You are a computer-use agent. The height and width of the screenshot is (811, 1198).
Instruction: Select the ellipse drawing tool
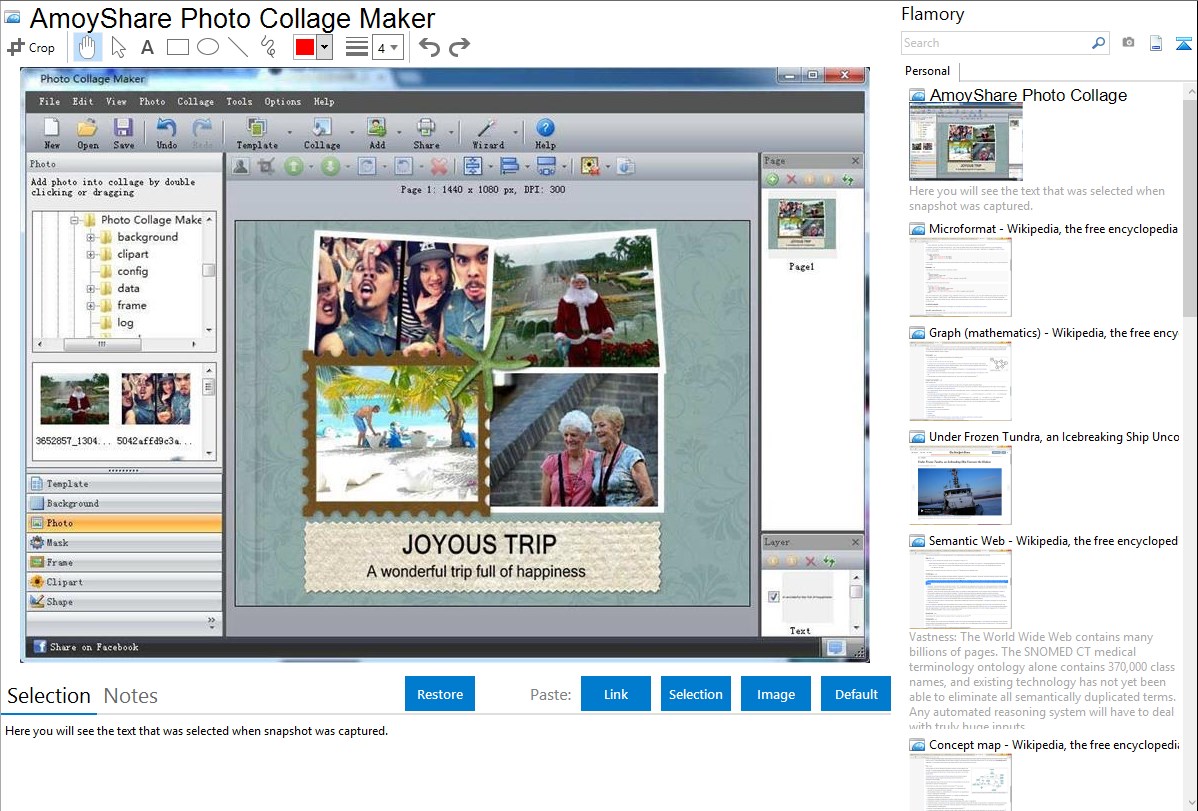tap(208, 47)
